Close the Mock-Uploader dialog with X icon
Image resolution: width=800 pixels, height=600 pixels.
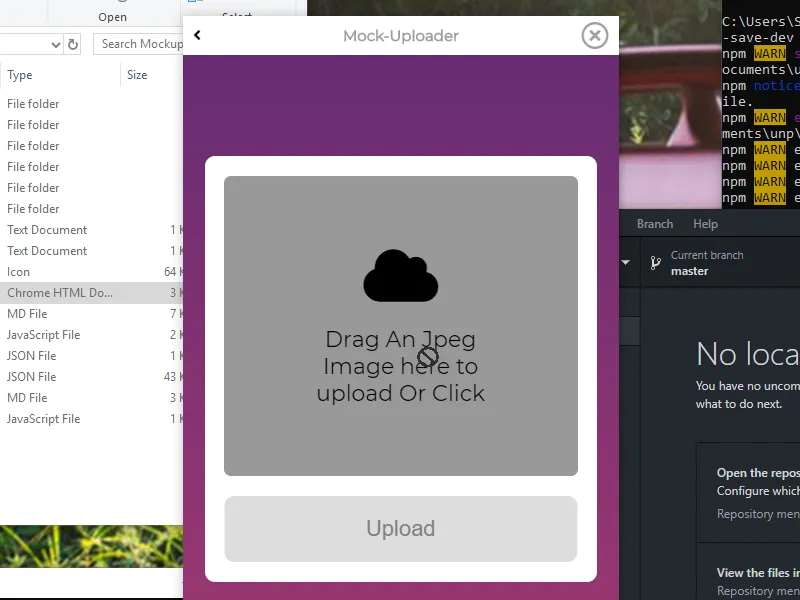594,36
